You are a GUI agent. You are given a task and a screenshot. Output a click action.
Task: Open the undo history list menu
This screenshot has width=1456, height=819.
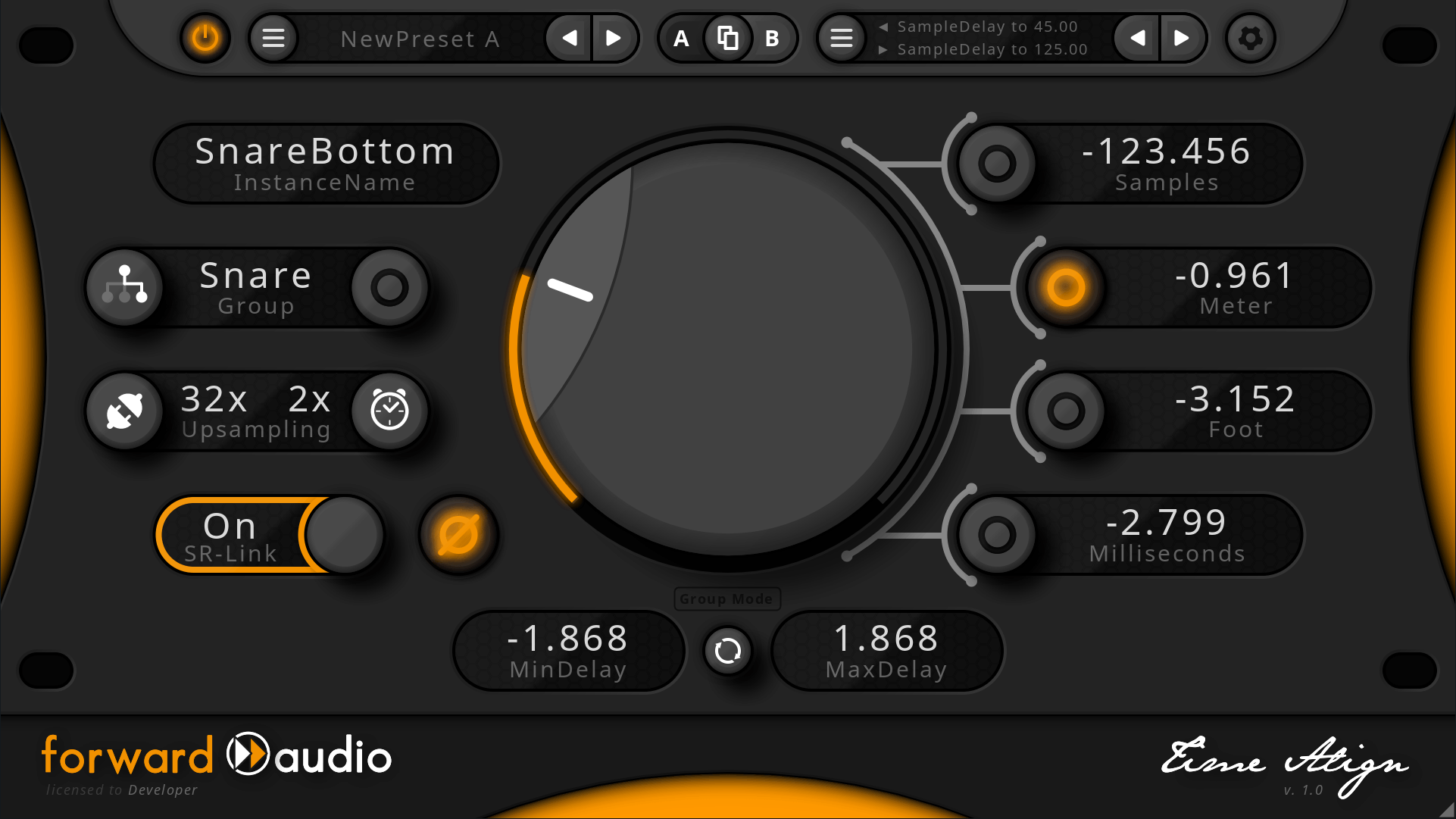pyautogui.click(x=841, y=38)
